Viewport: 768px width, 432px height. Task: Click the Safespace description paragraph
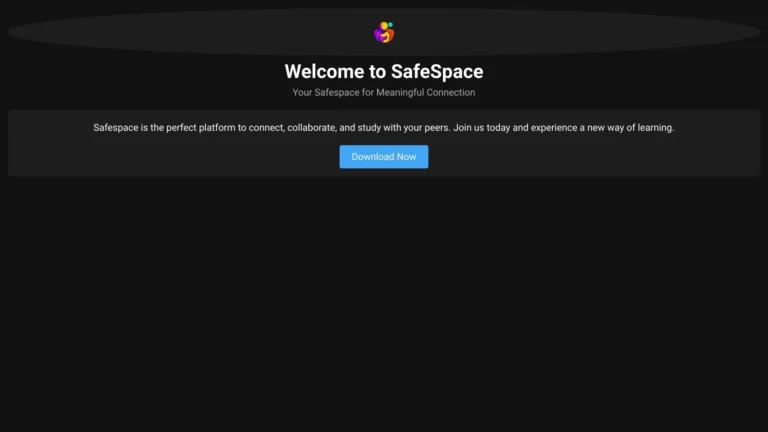pos(384,128)
